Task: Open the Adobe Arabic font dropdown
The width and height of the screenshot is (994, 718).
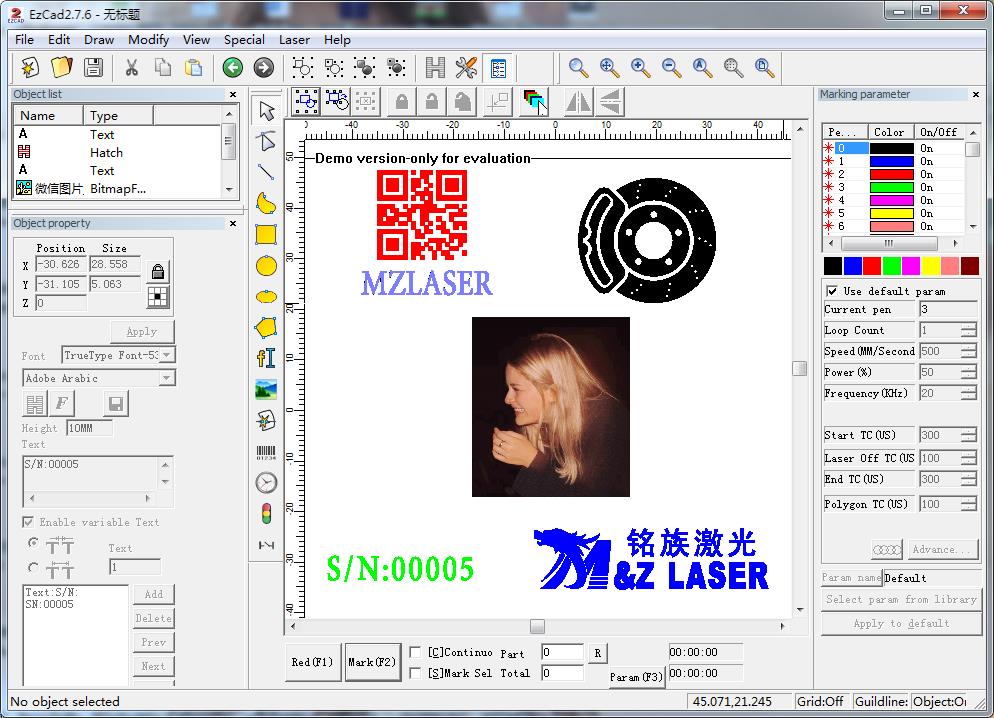Action: 167,378
